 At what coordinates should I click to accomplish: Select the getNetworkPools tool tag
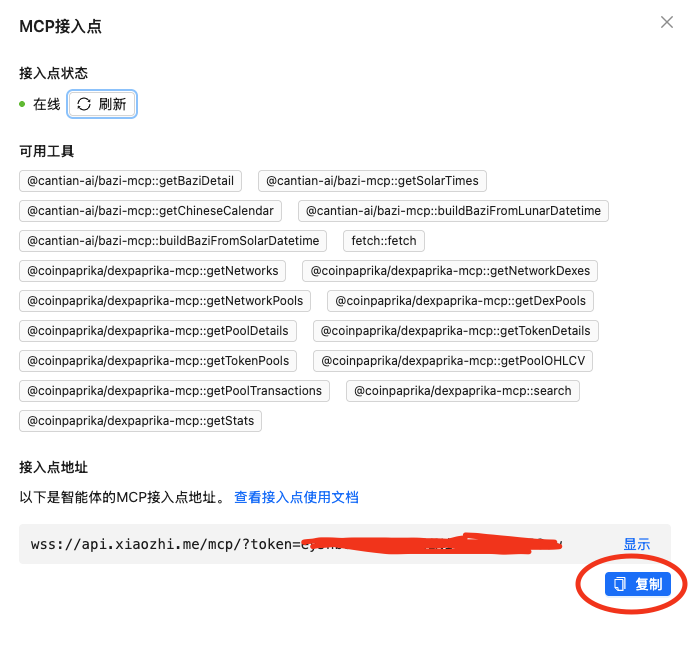(x=165, y=301)
